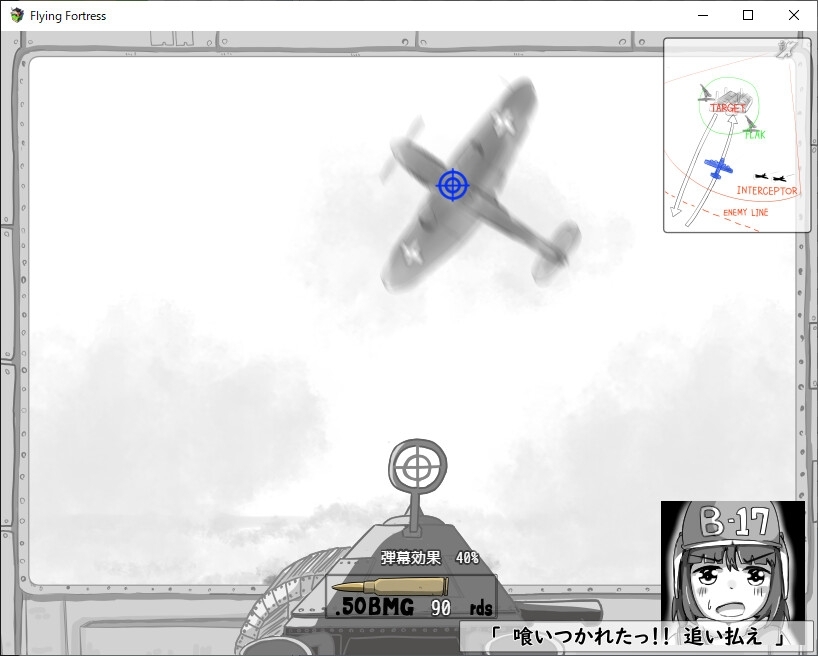818x656 pixels.
Task: Click the leading interceptor silhouette on the minimap
Action: (760, 175)
